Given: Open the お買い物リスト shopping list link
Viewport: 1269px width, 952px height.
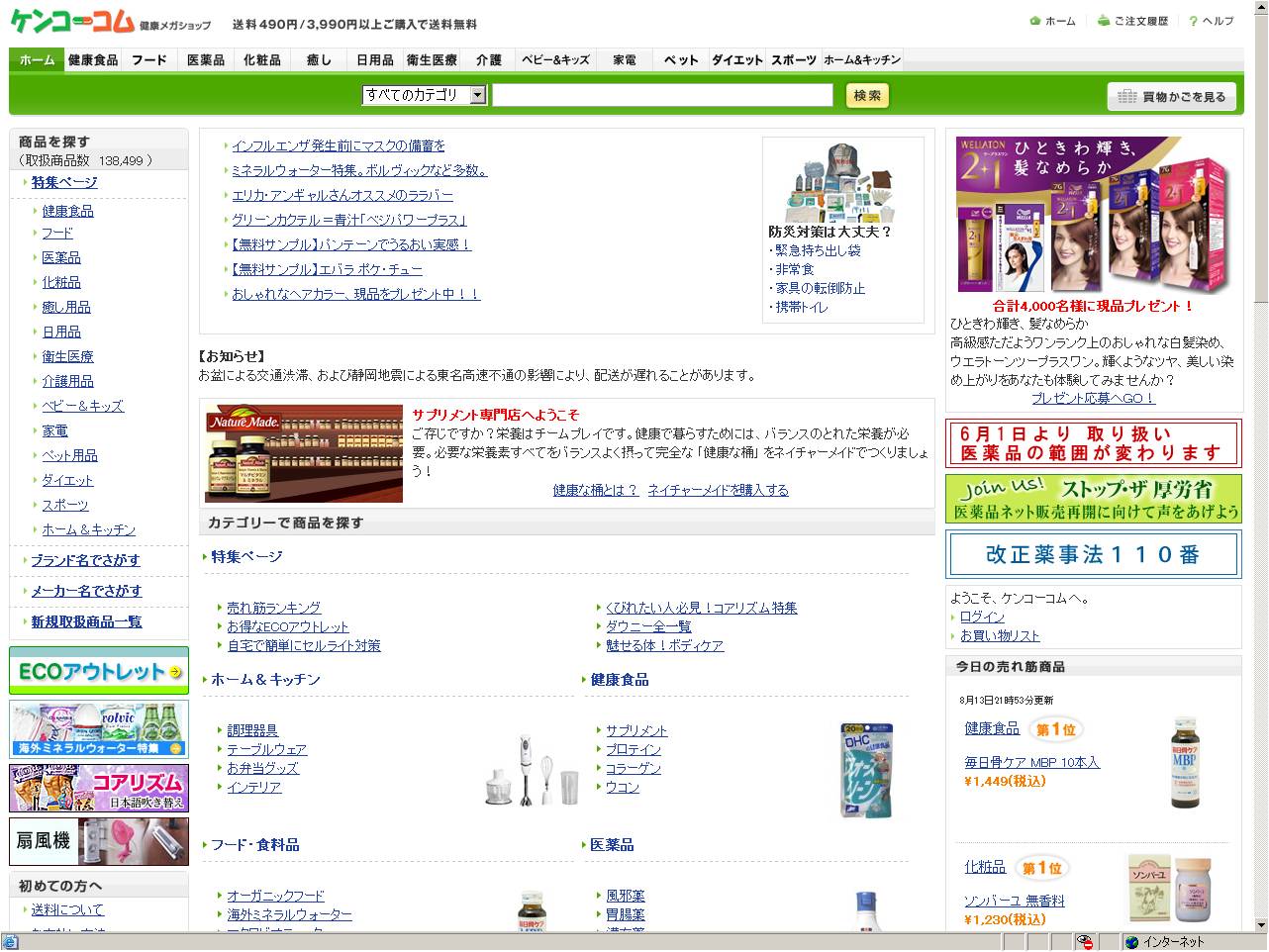Looking at the screenshot, I should coord(1000,635).
